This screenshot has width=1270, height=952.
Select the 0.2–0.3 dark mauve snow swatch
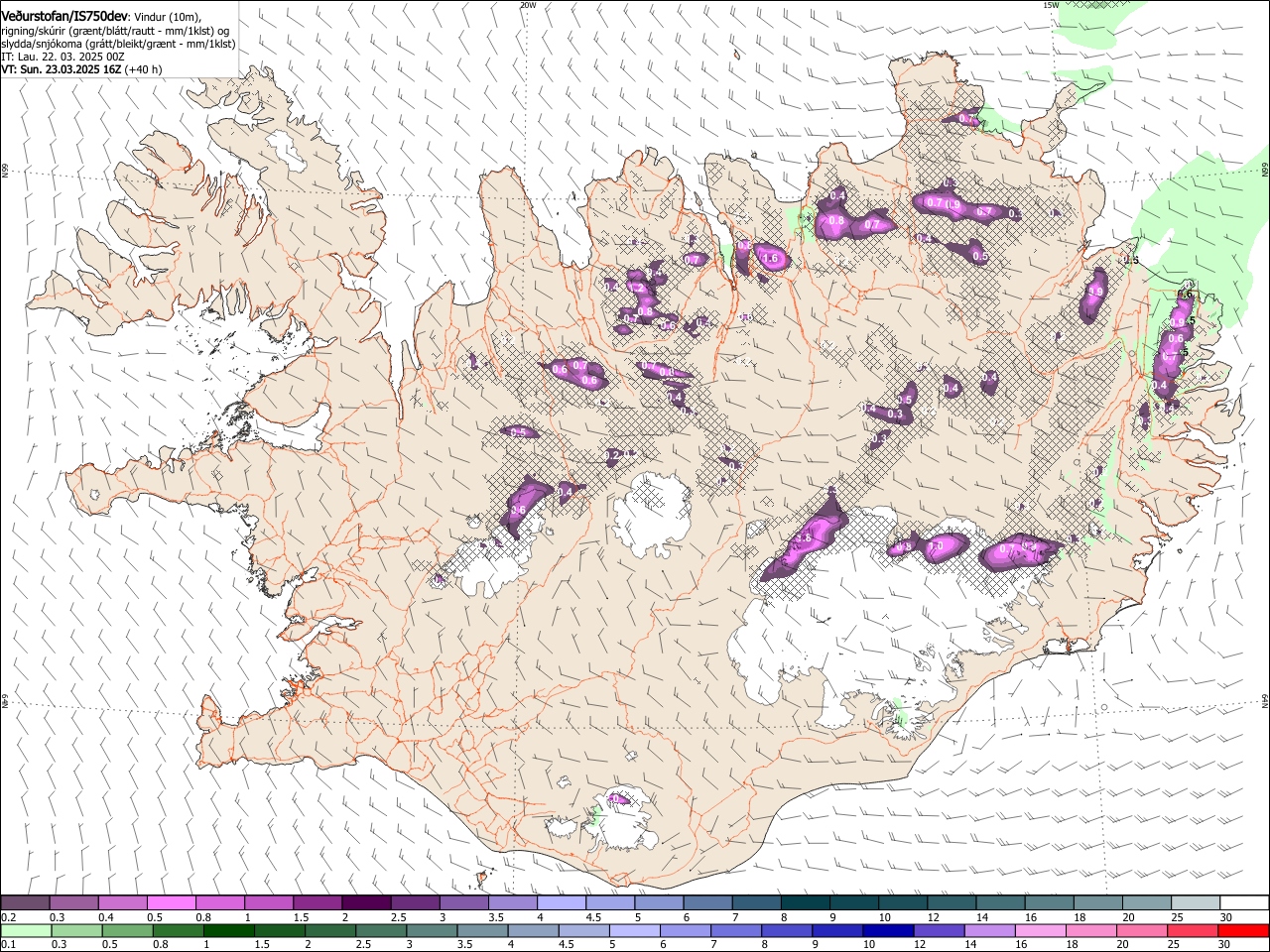tap(25, 902)
